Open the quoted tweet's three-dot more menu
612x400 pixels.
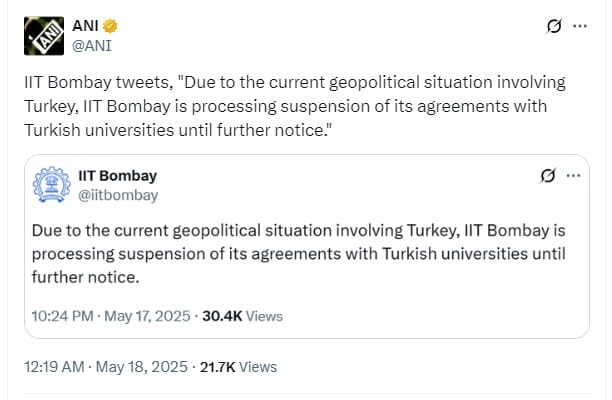point(573,176)
